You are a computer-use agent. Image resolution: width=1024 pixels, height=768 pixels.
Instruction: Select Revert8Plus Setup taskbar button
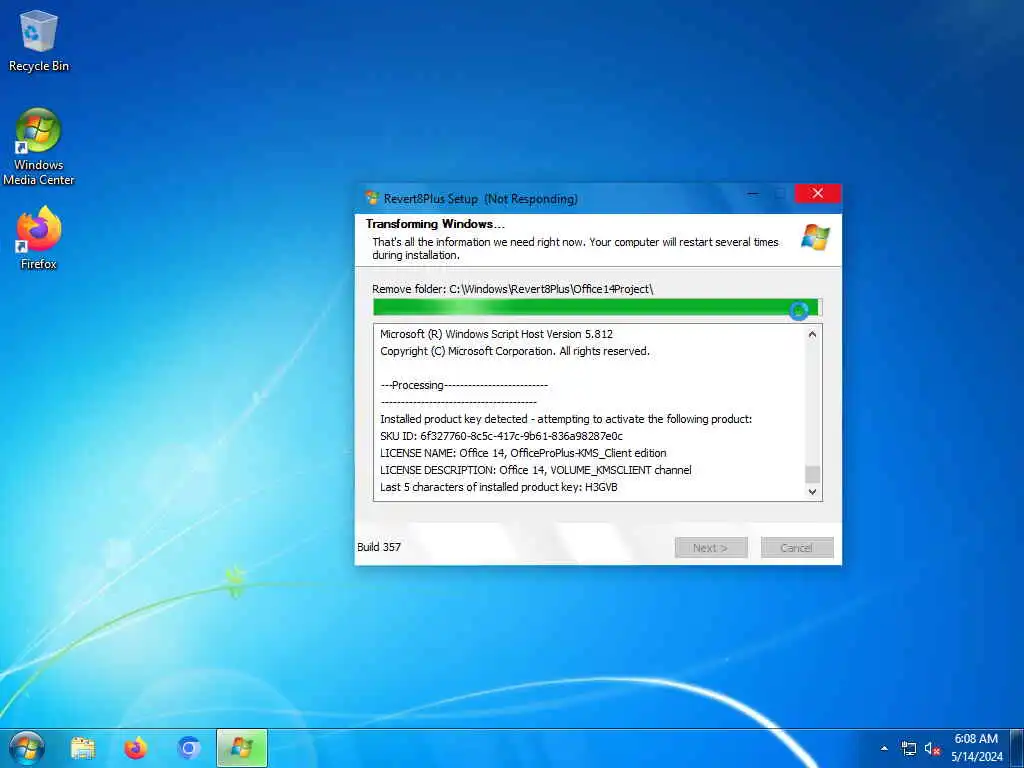242,748
